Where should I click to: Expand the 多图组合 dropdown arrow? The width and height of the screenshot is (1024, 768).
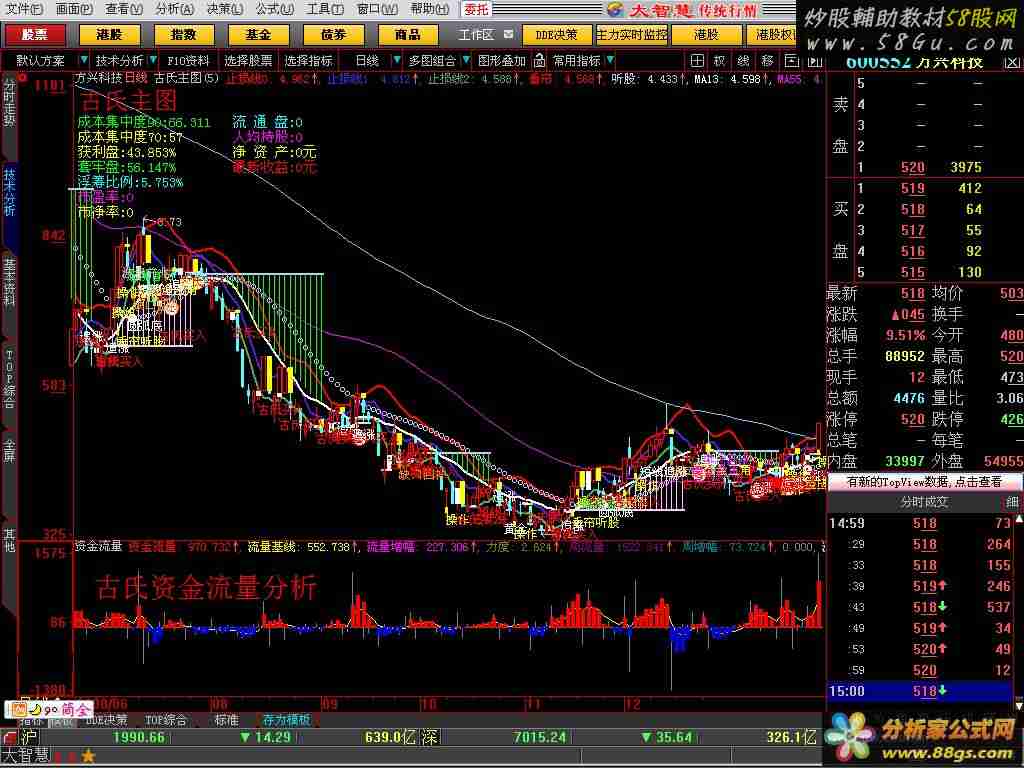click(x=466, y=60)
